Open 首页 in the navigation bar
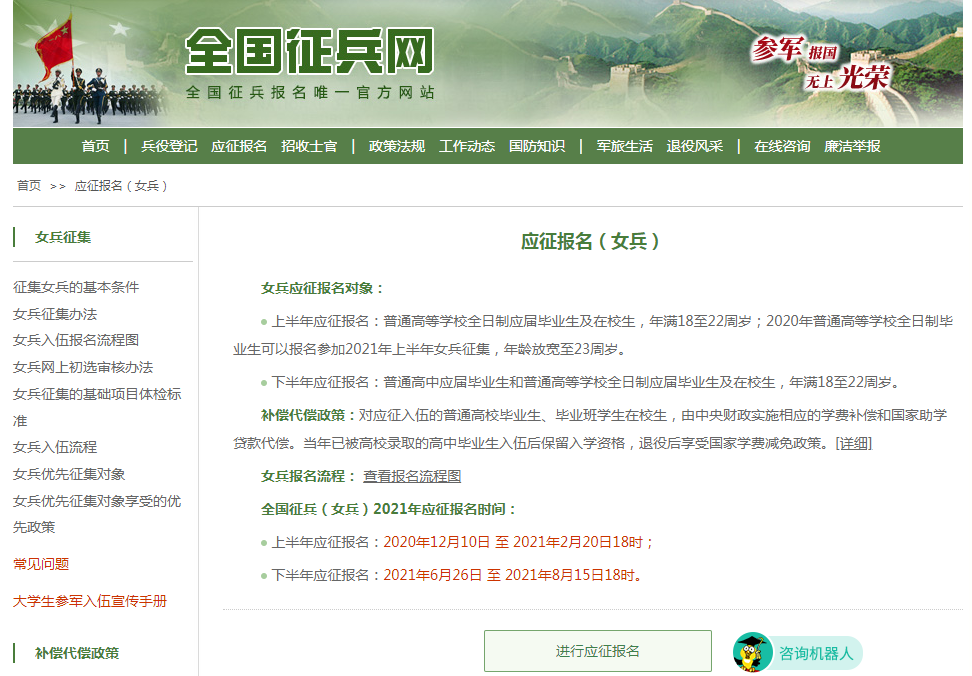The image size is (972, 676). 96,146
